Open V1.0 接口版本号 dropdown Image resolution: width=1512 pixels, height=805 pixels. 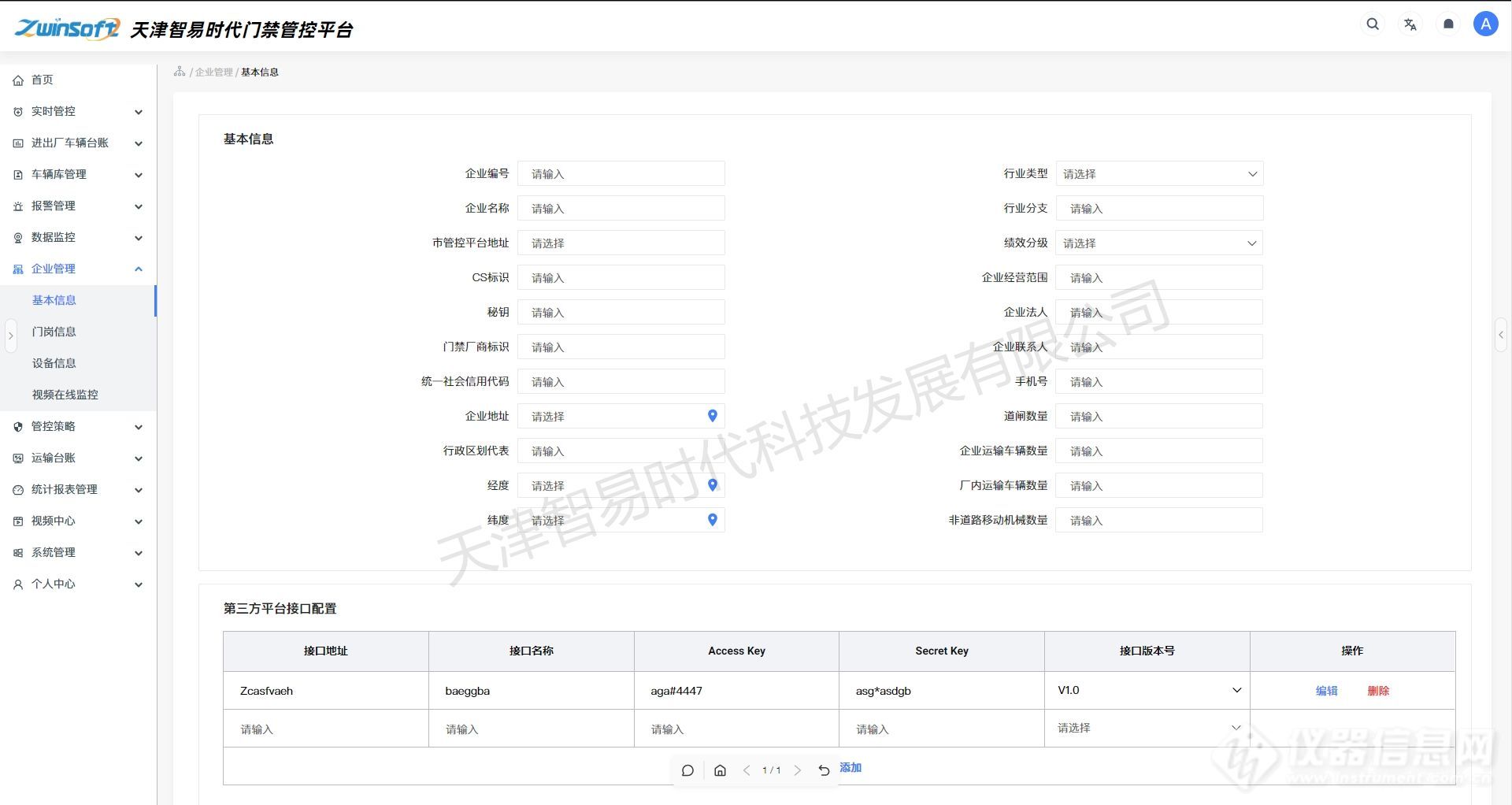coord(1147,690)
